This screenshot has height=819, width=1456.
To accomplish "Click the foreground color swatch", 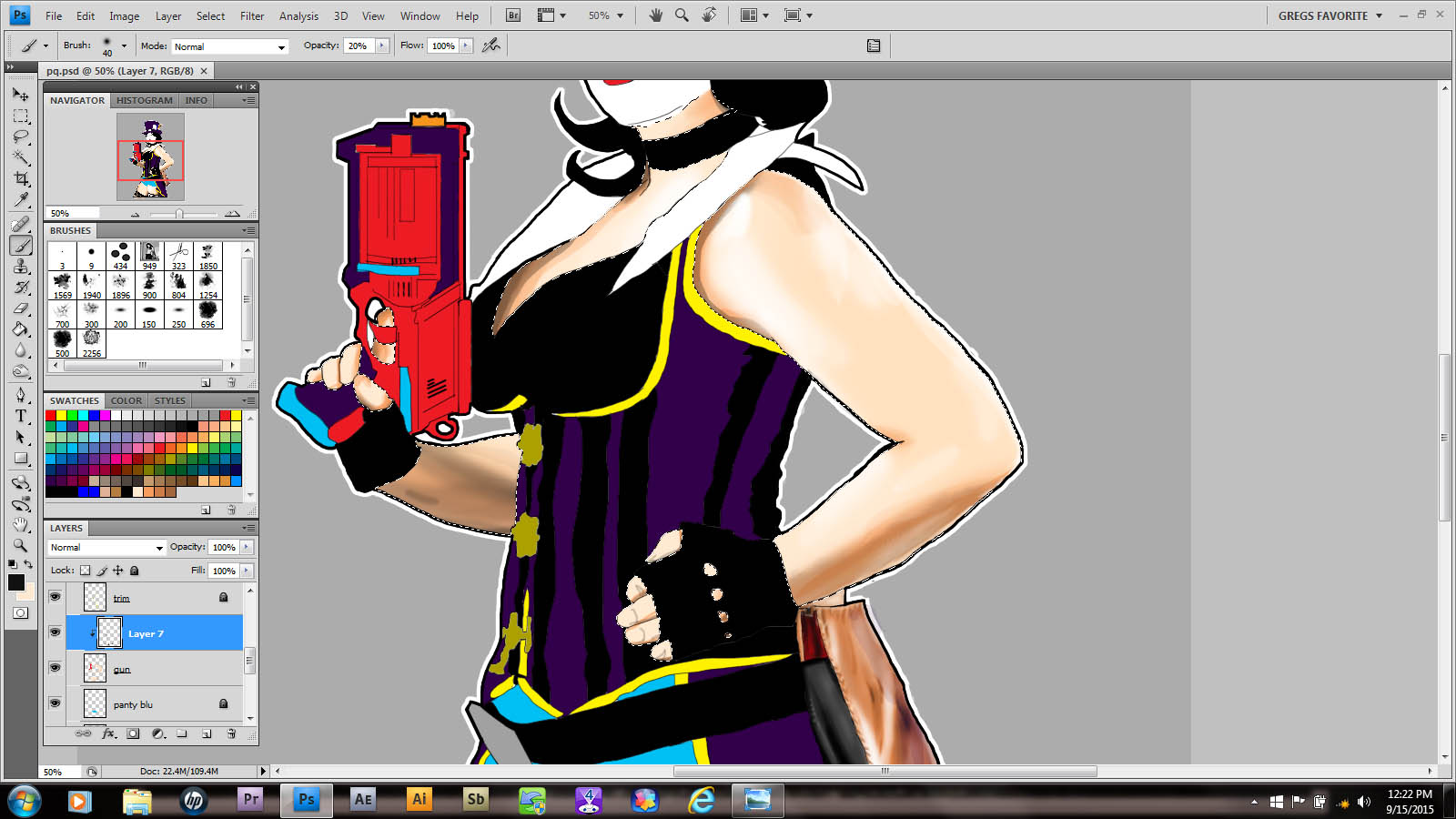I will point(16,582).
